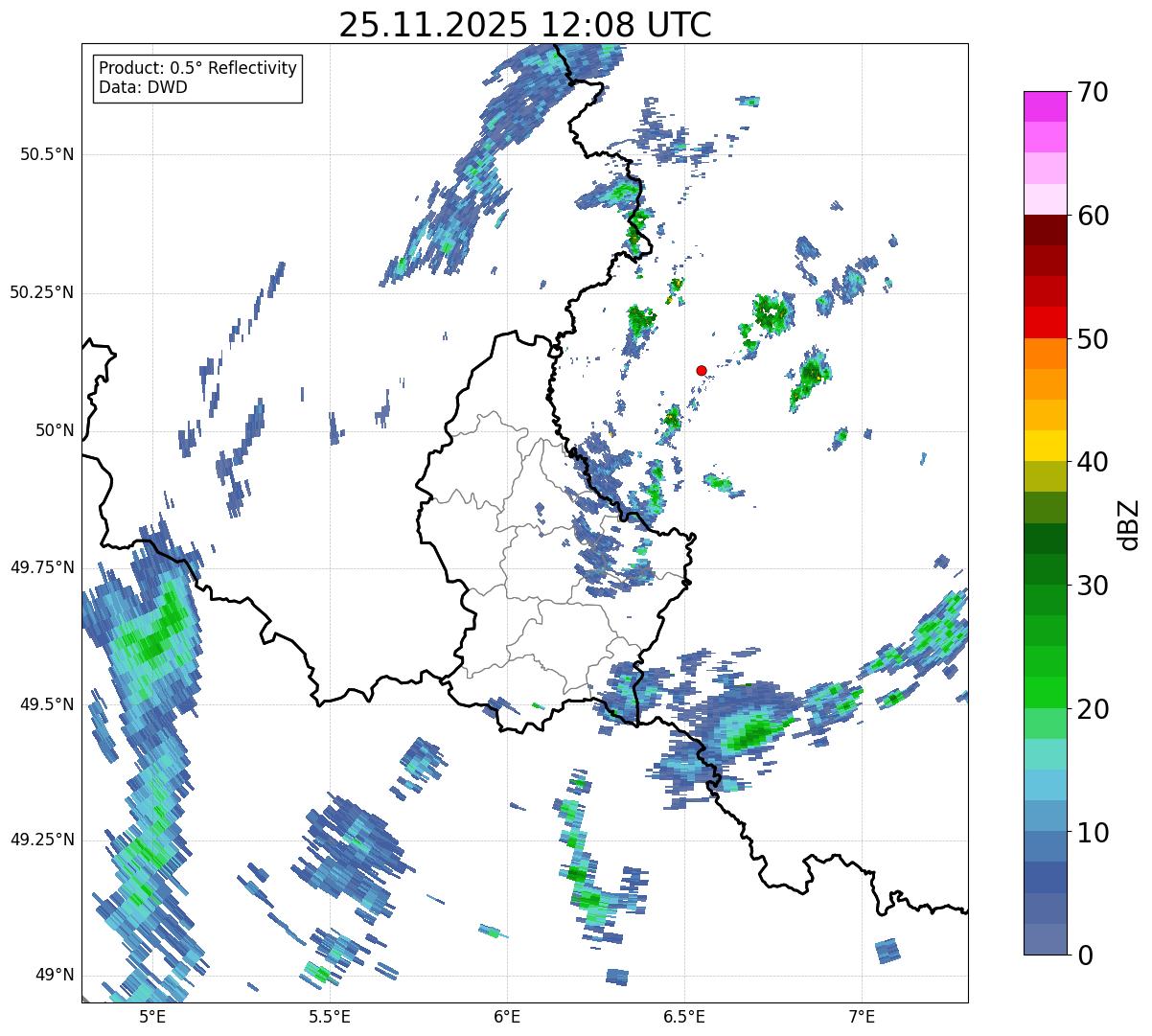Click the "6.5°E" longitude label
The width and height of the screenshot is (1152, 1036).
(x=684, y=1017)
